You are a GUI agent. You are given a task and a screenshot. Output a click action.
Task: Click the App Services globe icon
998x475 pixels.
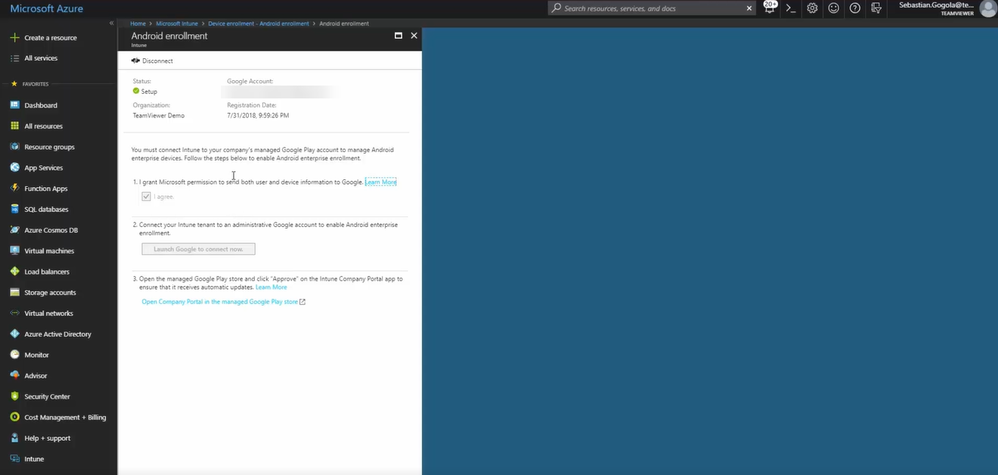[15, 167]
